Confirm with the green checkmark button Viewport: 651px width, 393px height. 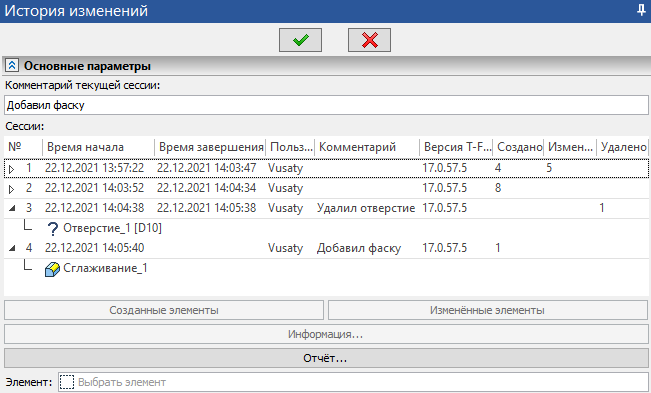300,40
